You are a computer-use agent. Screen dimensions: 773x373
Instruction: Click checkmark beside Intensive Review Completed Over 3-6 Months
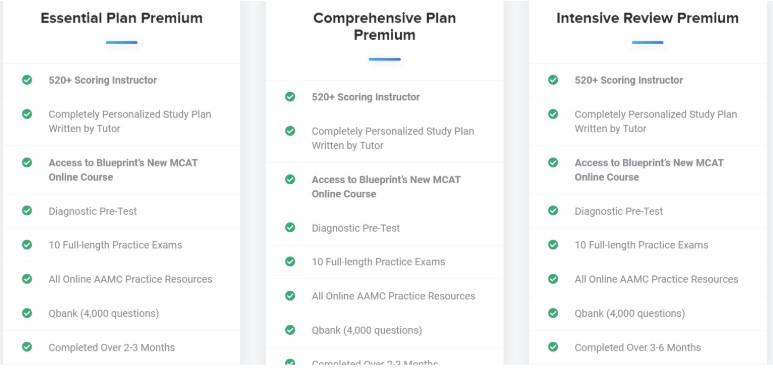click(x=553, y=347)
